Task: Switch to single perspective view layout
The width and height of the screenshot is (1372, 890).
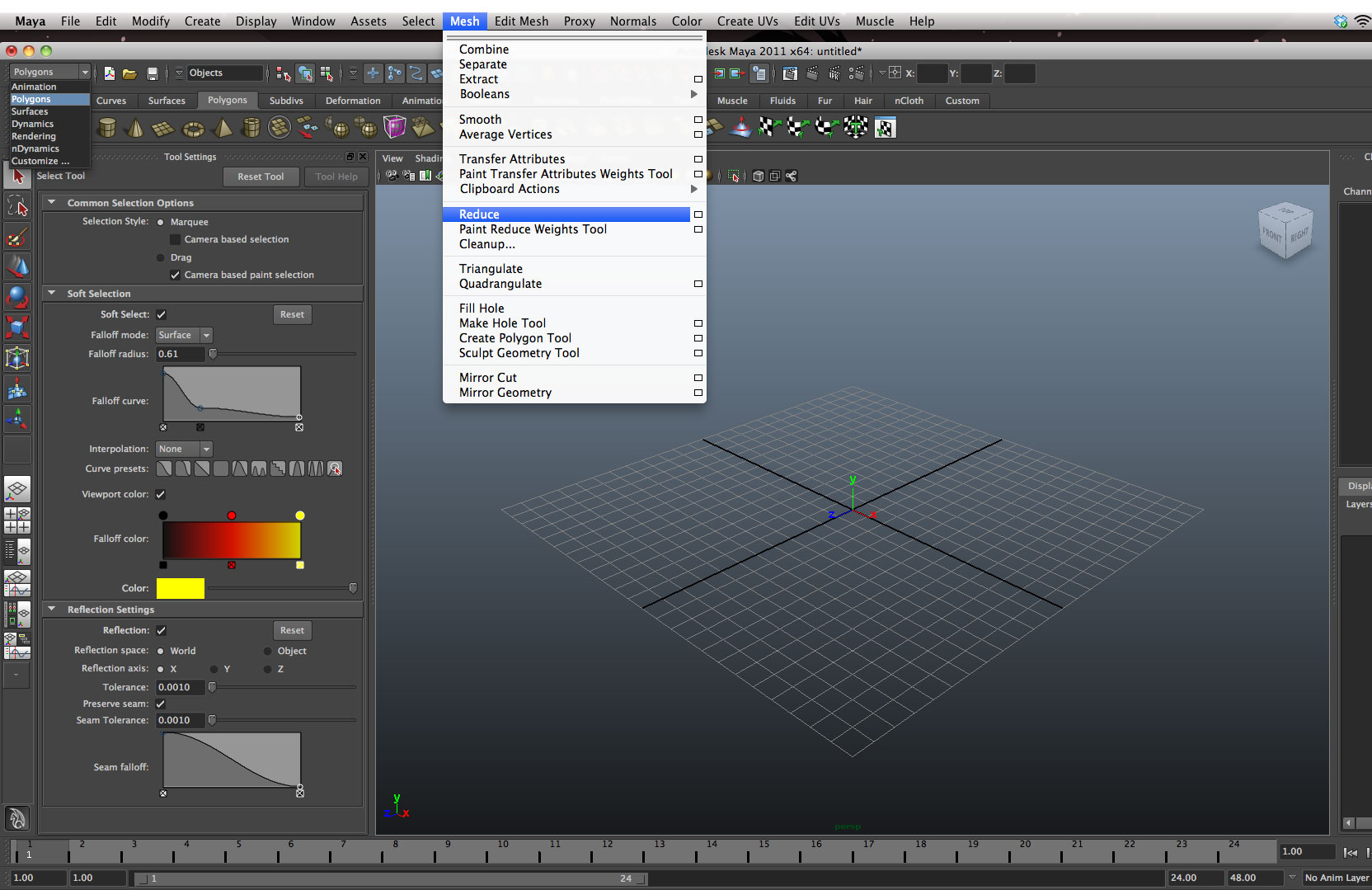Action: pos(17,490)
